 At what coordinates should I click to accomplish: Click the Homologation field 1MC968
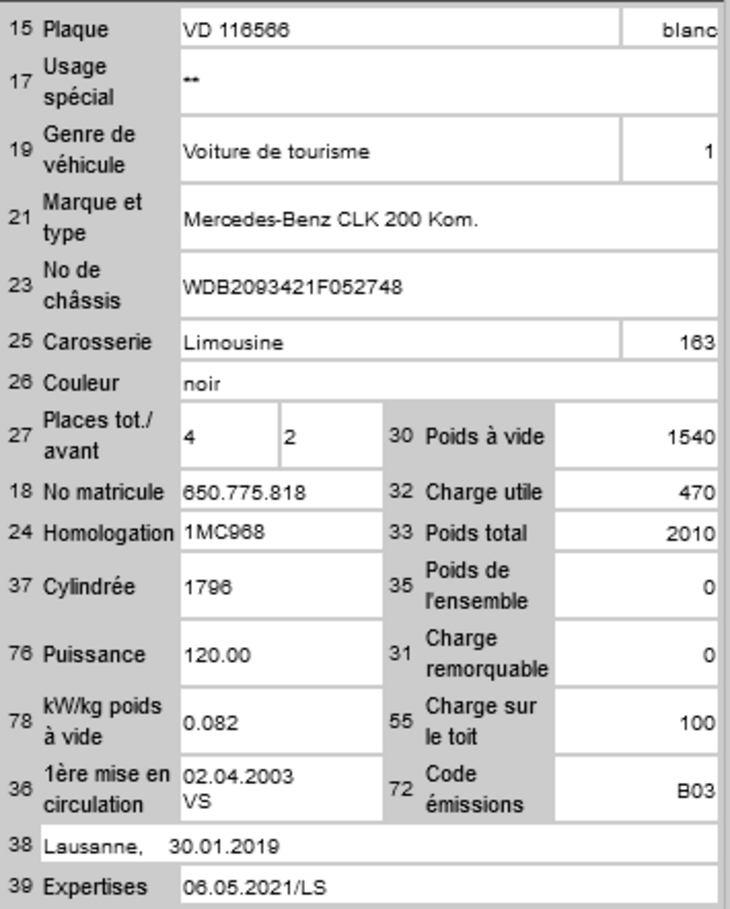coord(281,532)
